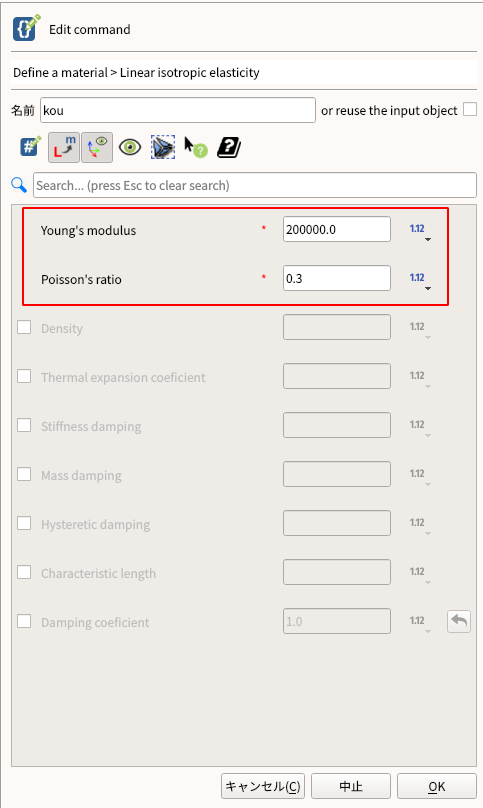Click the eye view icon
This screenshot has width=483, height=808.
click(x=130, y=147)
